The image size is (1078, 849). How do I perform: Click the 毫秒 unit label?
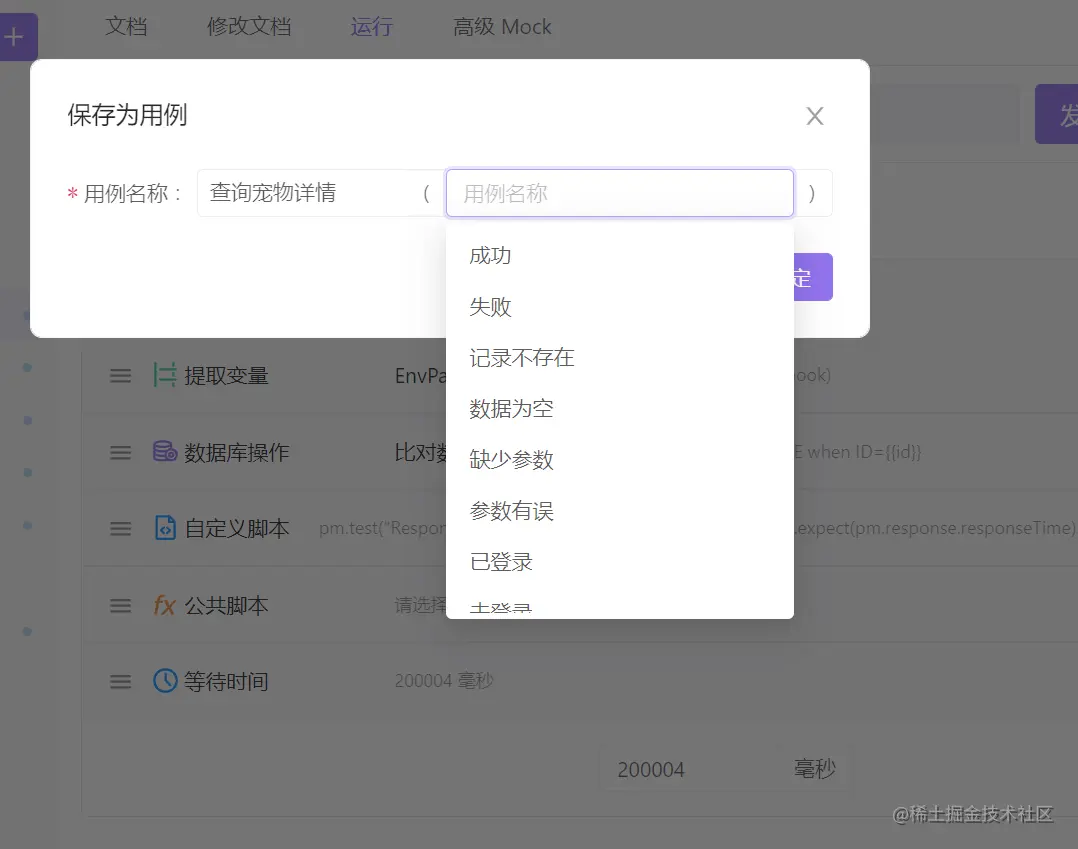click(815, 769)
